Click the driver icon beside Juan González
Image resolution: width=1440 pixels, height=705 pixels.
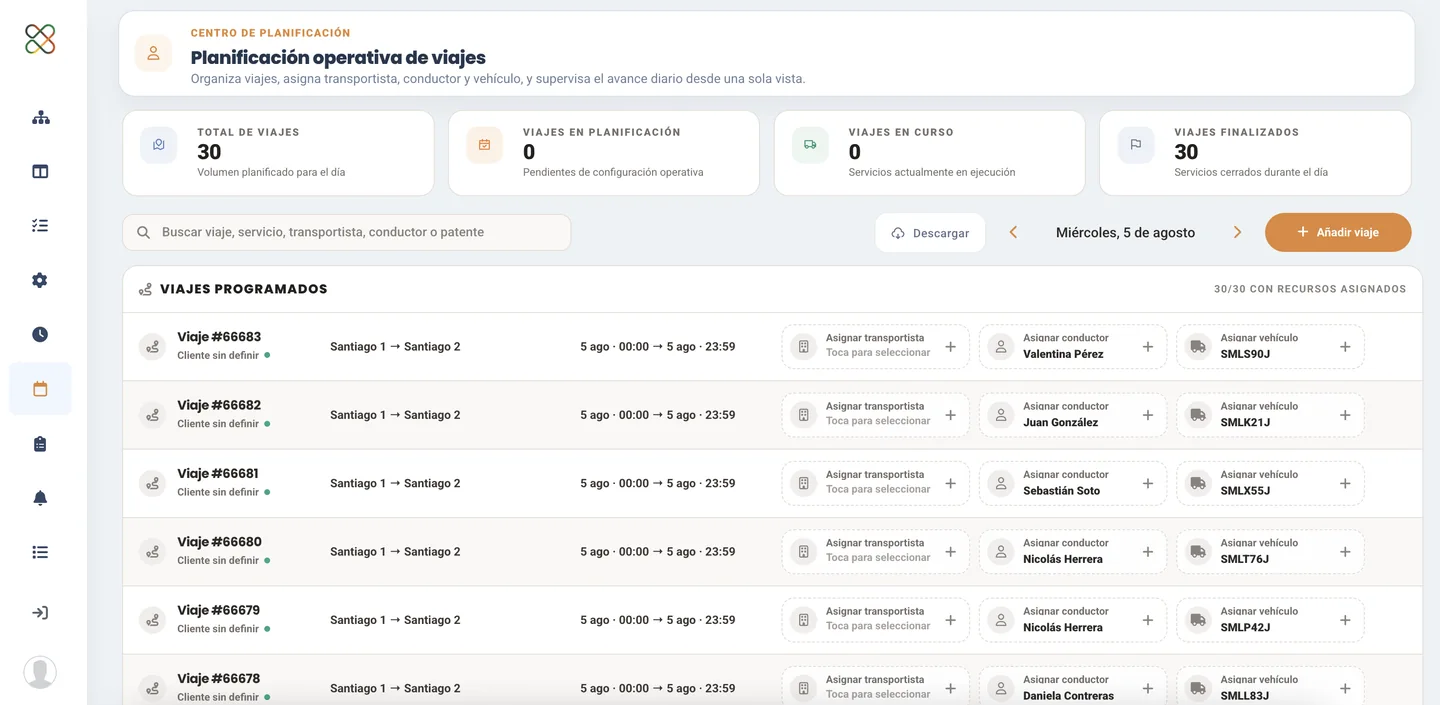pos(1000,415)
